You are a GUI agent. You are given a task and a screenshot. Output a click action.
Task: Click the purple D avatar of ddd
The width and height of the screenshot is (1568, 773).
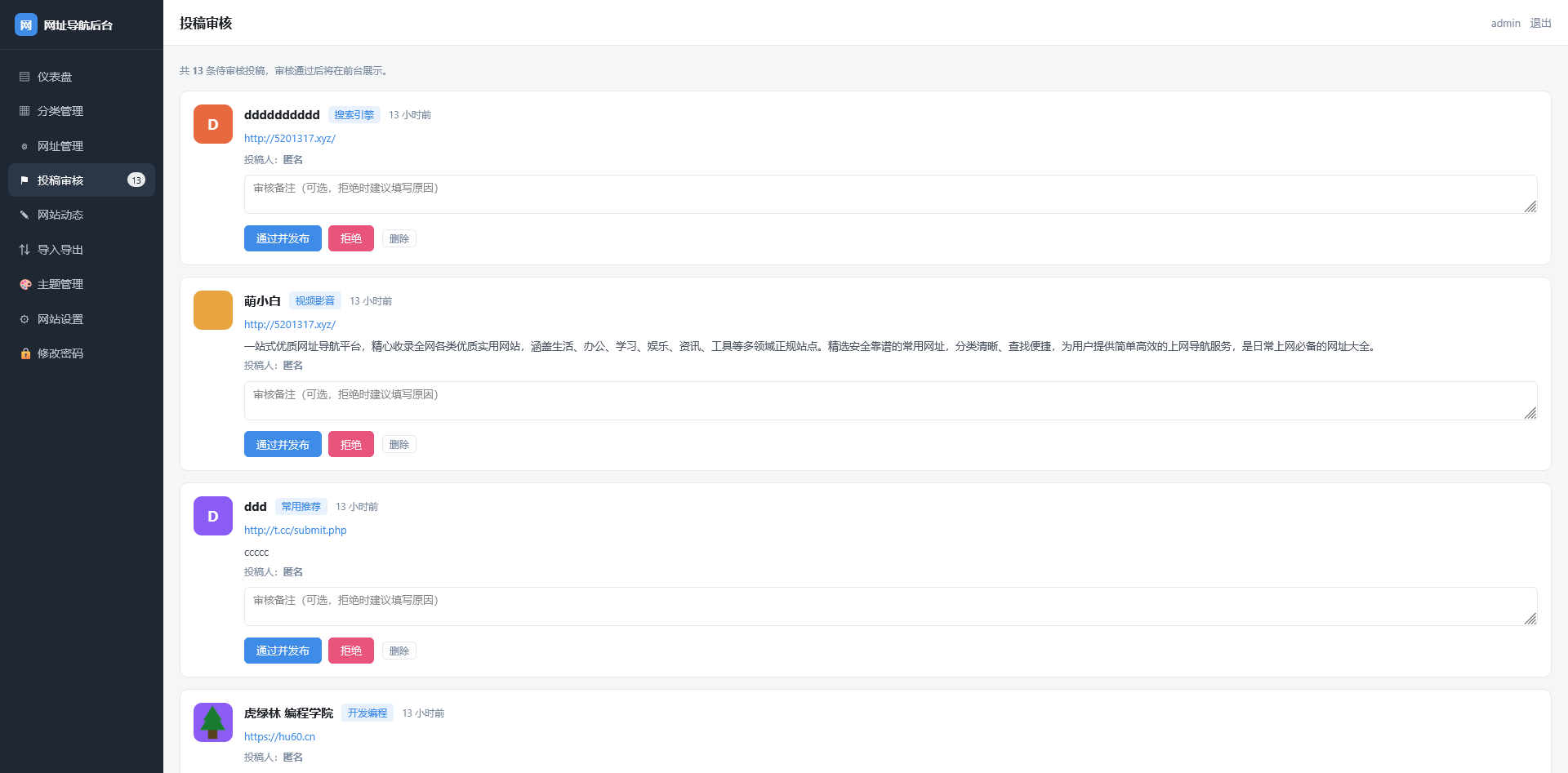click(x=213, y=516)
